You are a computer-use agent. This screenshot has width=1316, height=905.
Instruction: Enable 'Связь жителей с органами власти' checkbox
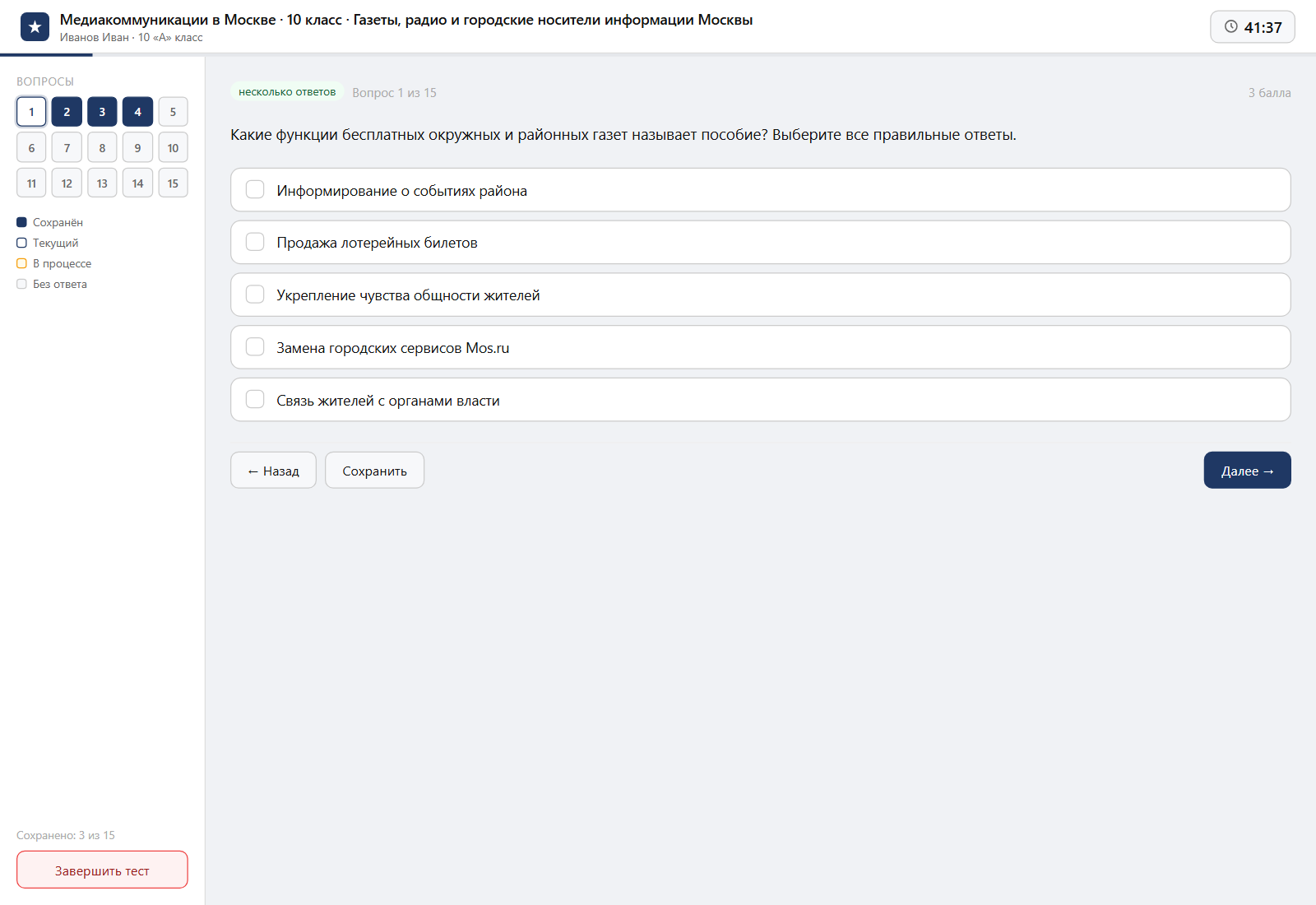[255, 400]
